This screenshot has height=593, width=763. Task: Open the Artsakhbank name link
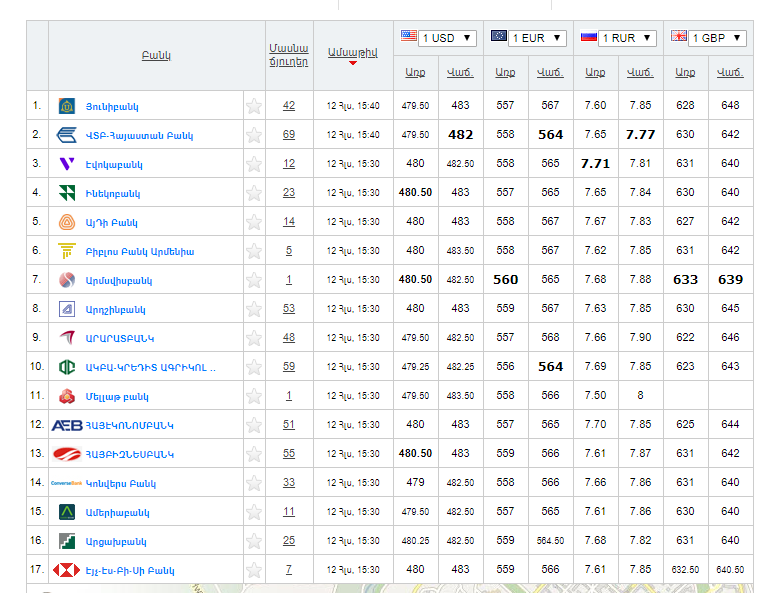pos(116,542)
